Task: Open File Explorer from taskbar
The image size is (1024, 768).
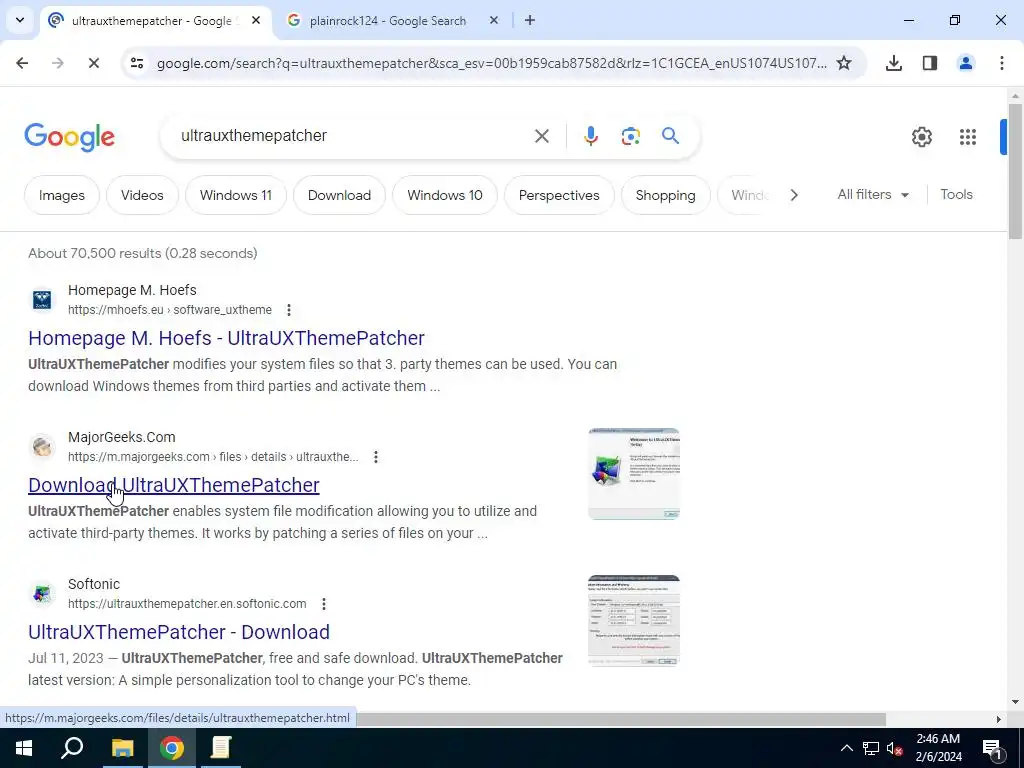Action: click(x=122, y=748)
